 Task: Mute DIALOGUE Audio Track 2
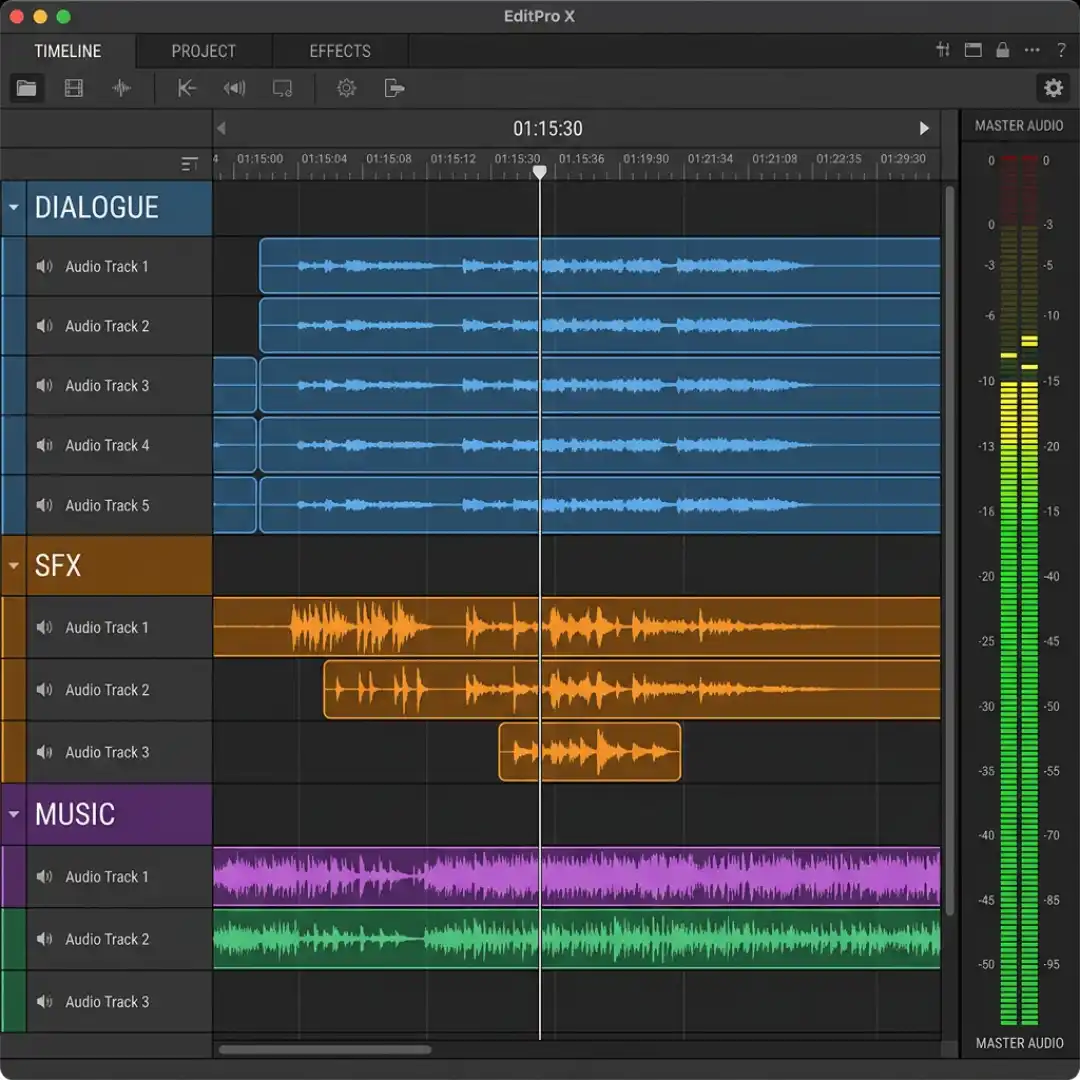click(44, 326)
